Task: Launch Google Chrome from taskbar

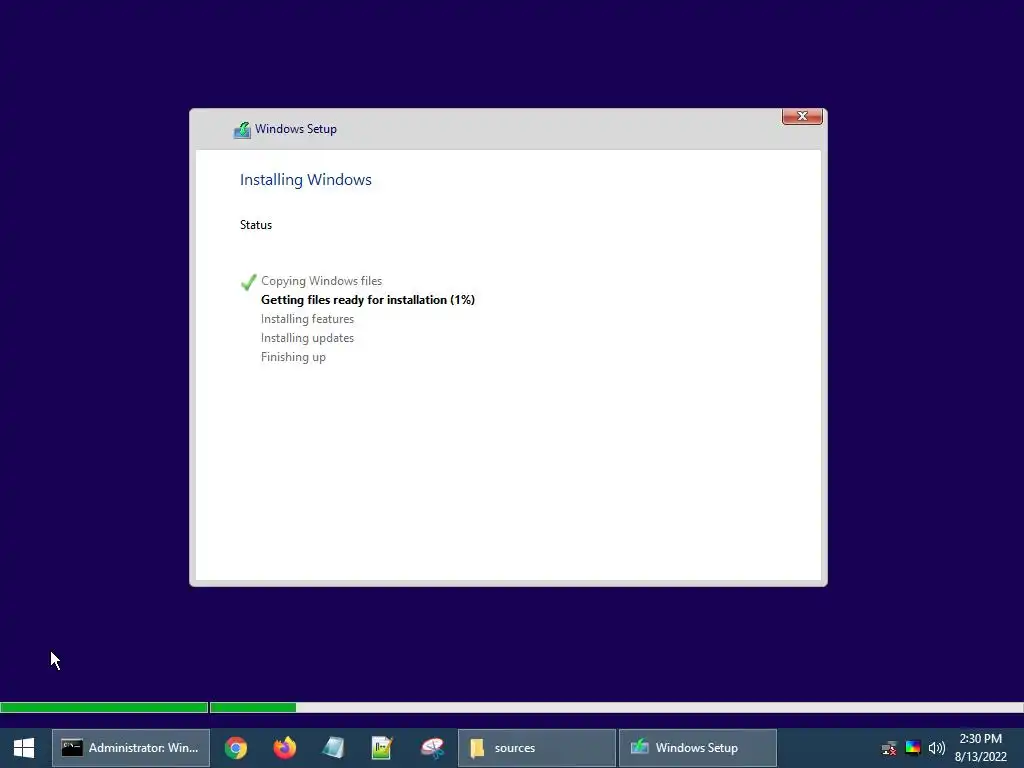Action: [236, 748]
